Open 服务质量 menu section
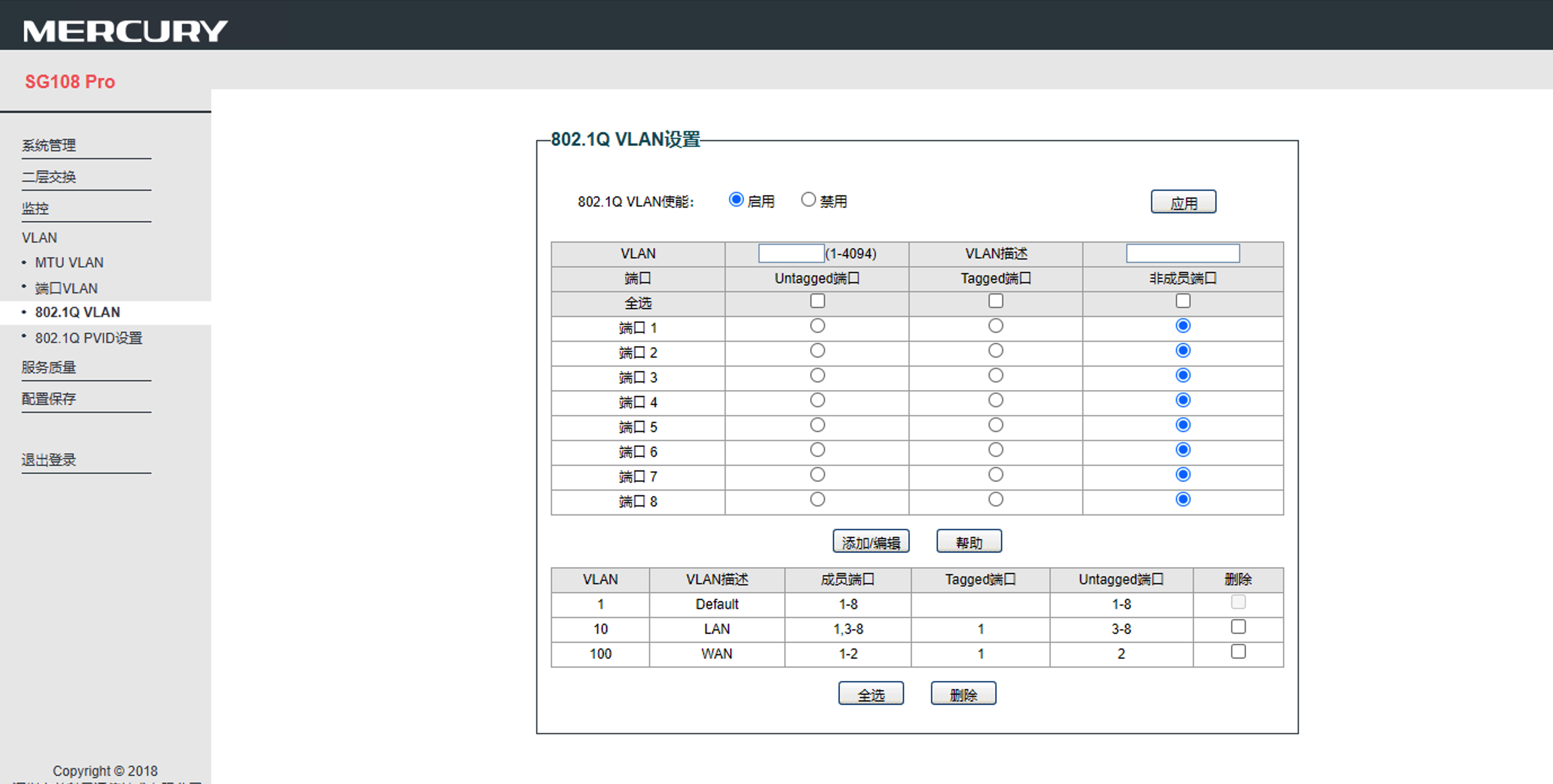This screenshot has width=1553, height=784. (x=49, y=367)
